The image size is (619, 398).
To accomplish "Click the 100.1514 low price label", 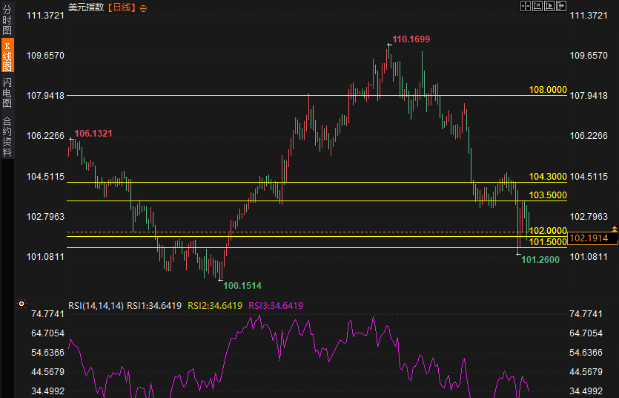I will click(x=242, y=285).
